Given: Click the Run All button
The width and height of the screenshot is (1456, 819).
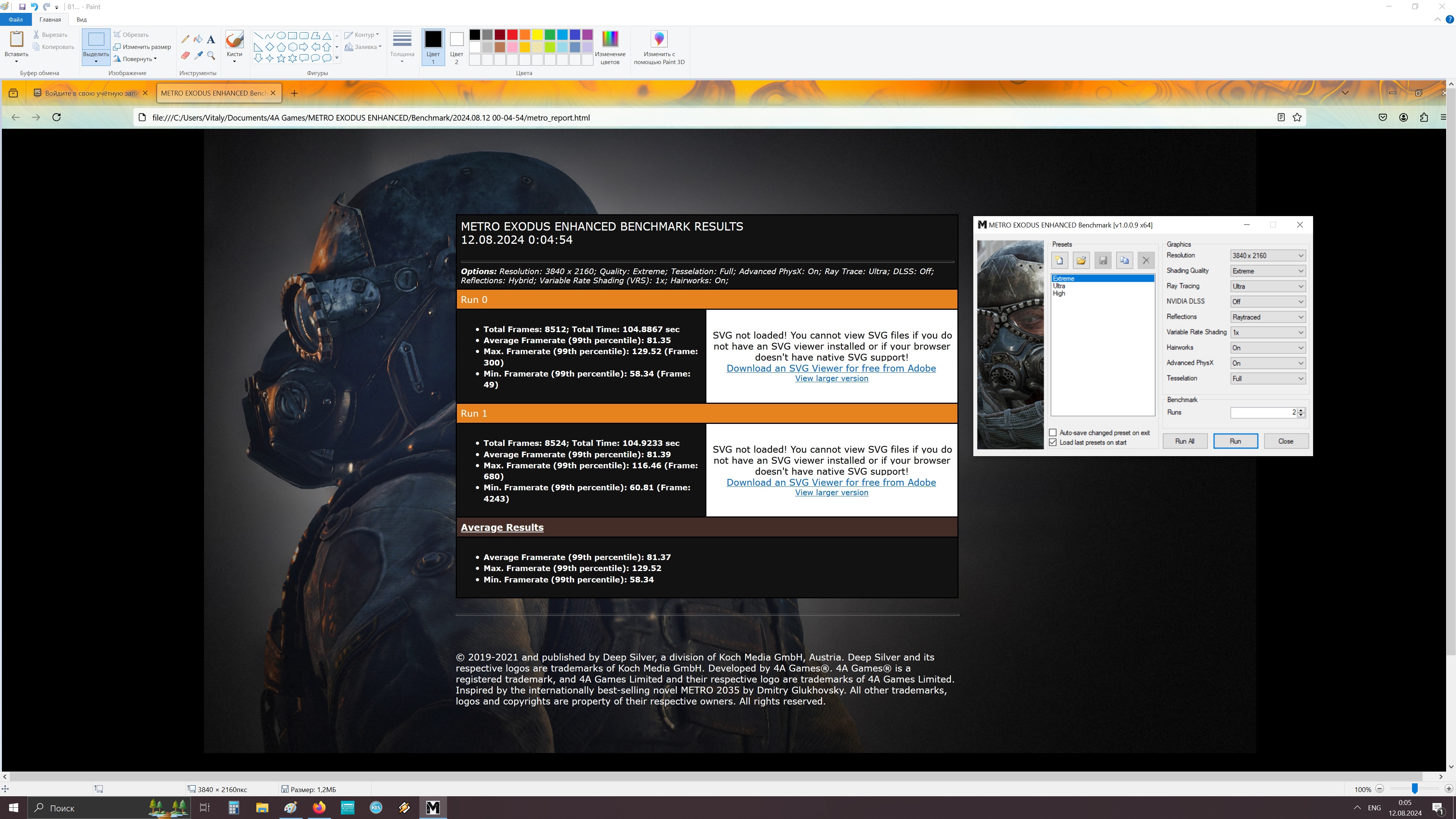Looking at the screenshot, I should [x=1184, y=441].
